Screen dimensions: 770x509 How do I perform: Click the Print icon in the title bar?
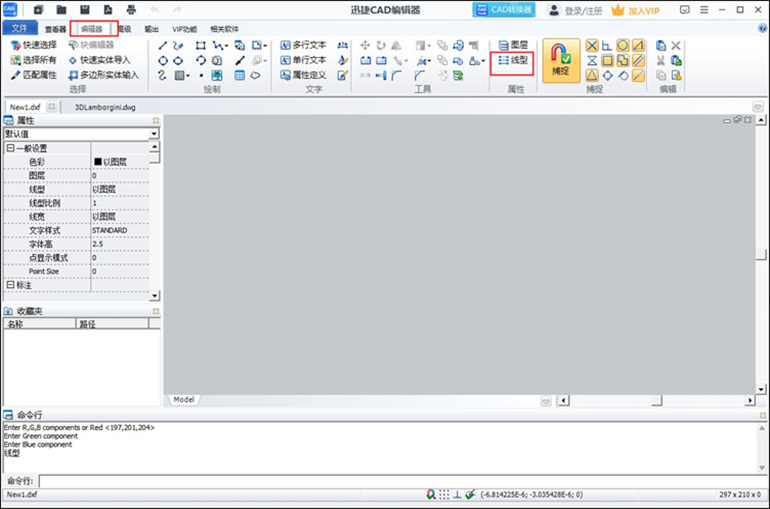131,10
